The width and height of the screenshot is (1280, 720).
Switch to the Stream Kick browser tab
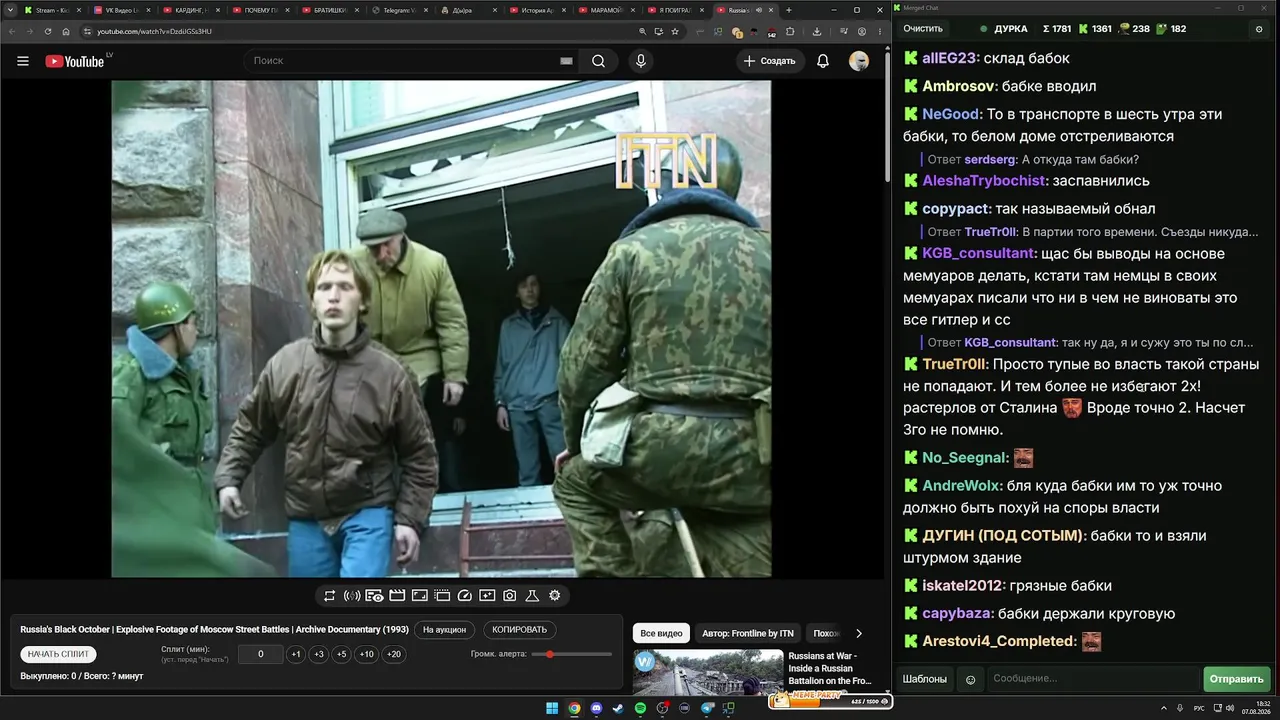point(52,10)
